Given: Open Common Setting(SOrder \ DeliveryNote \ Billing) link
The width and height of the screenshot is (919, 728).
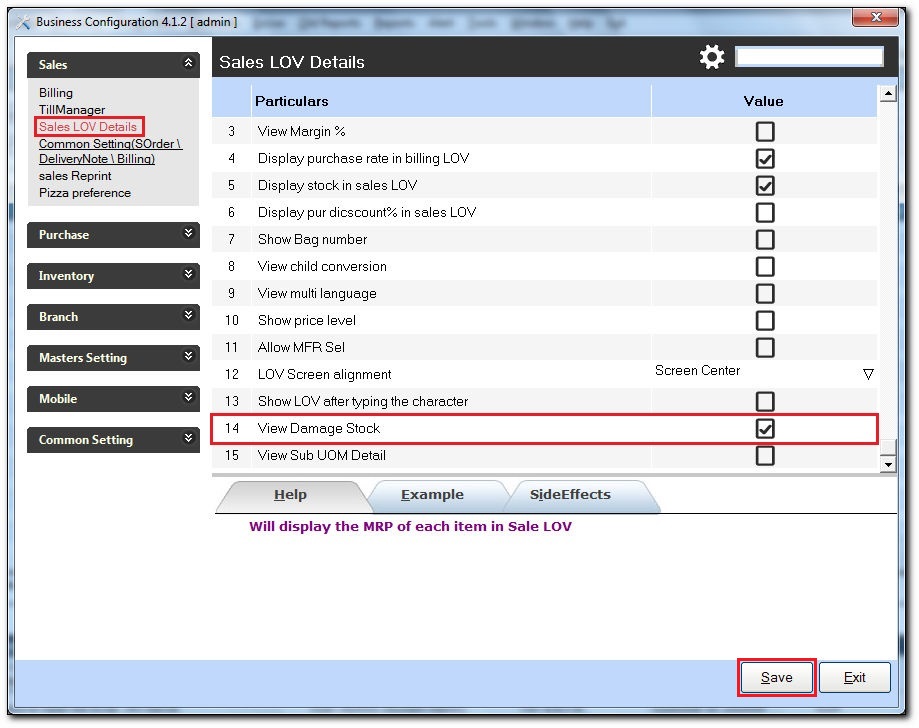Looking at the screenshot, I should pyautogui.click(x=110, y=151).
